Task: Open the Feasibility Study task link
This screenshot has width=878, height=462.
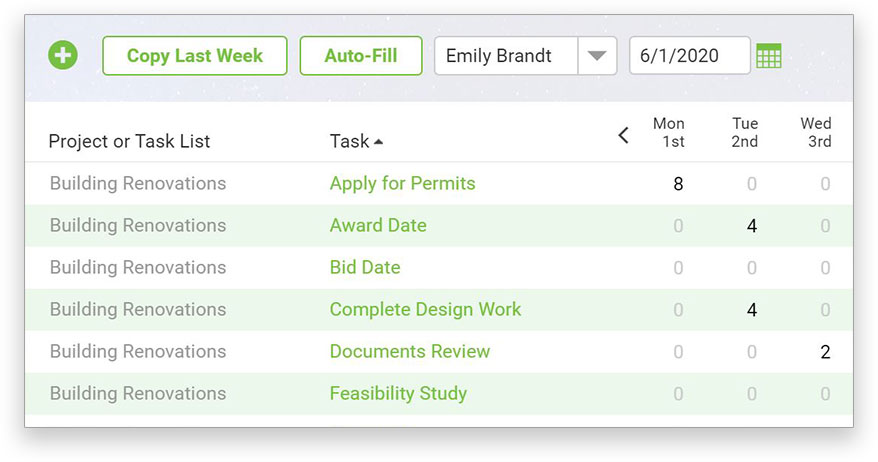Action: point(398,393)
